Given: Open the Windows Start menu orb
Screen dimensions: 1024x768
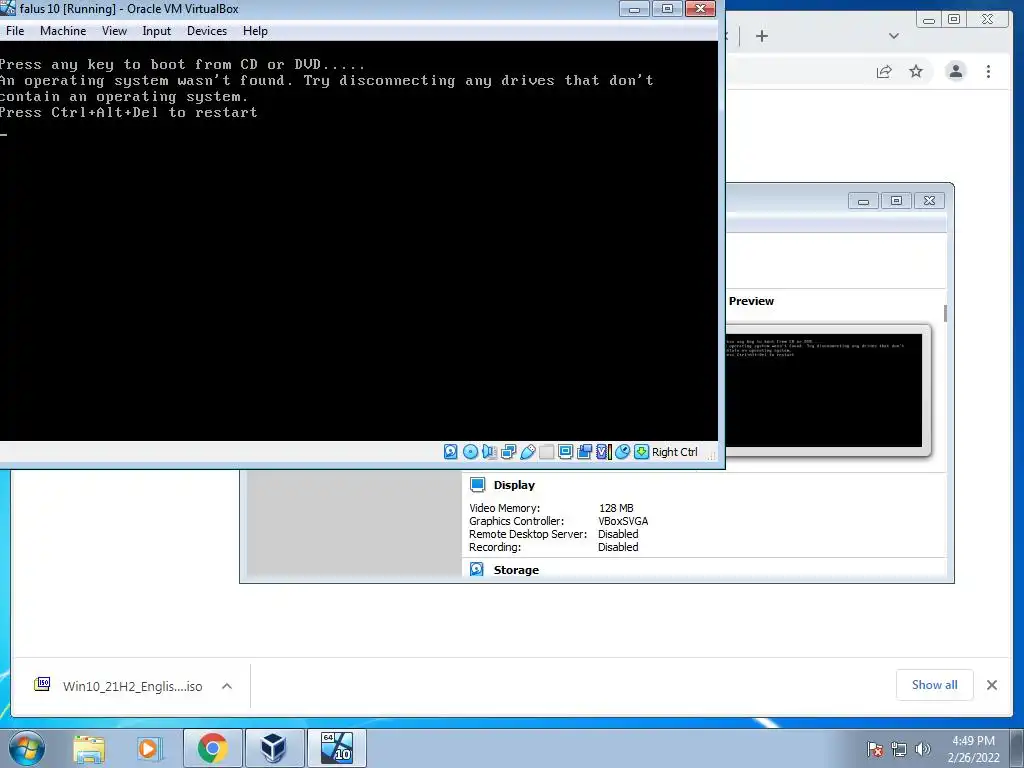Looking at the screenshot, I should coord(27,748).
